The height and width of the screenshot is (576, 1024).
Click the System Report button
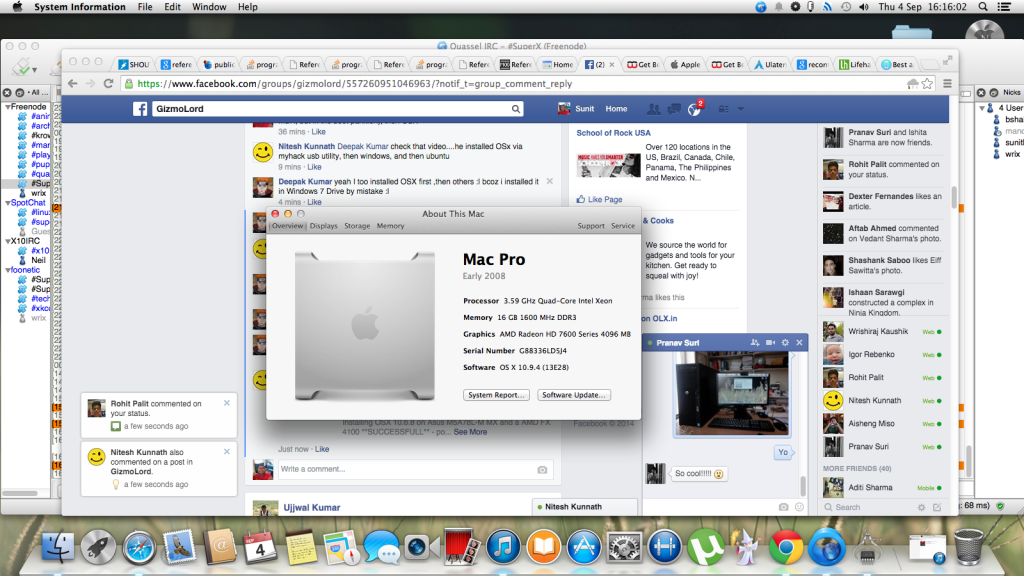[497, 395]
